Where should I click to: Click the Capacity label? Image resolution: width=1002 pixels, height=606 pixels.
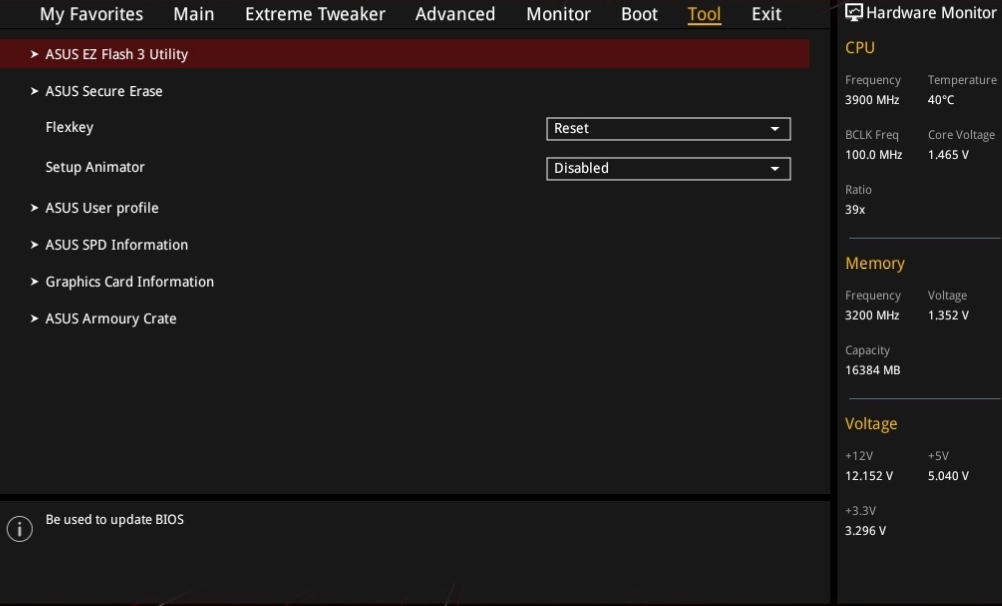tap(867, 351)
